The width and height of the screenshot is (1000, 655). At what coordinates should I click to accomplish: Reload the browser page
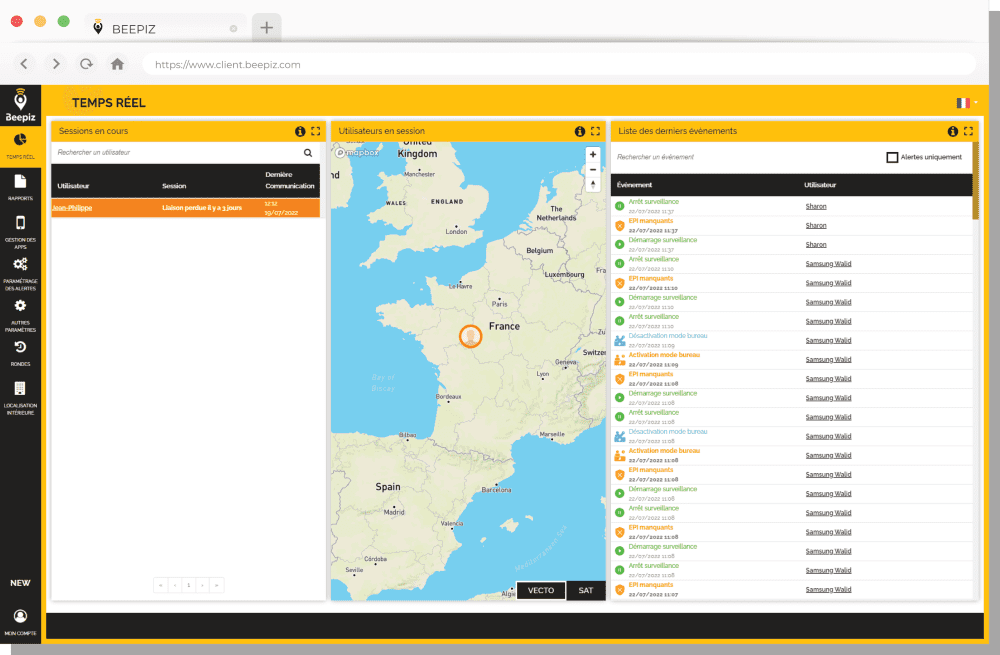(x=86, y=64)
